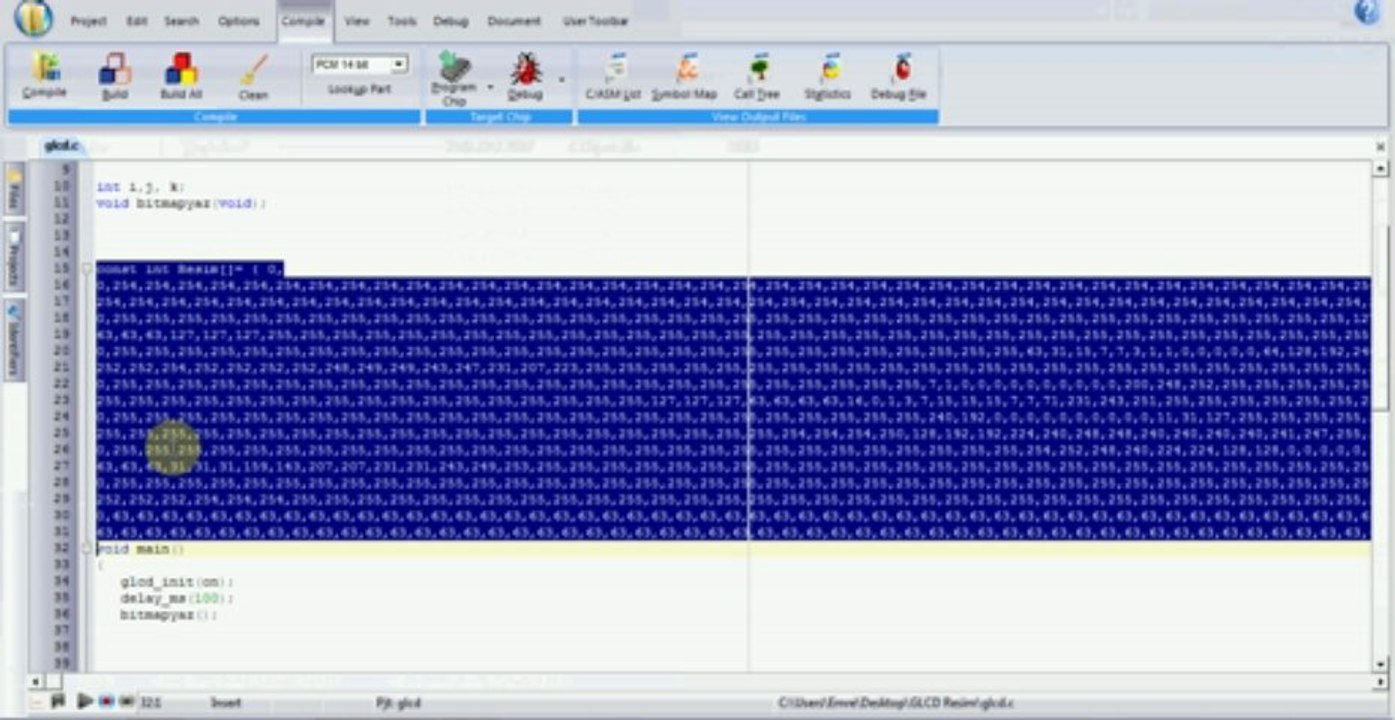The width and height of the screenshot is (1395, 720).
Task: Open the Files side panel tab
Action: (15, 187)
